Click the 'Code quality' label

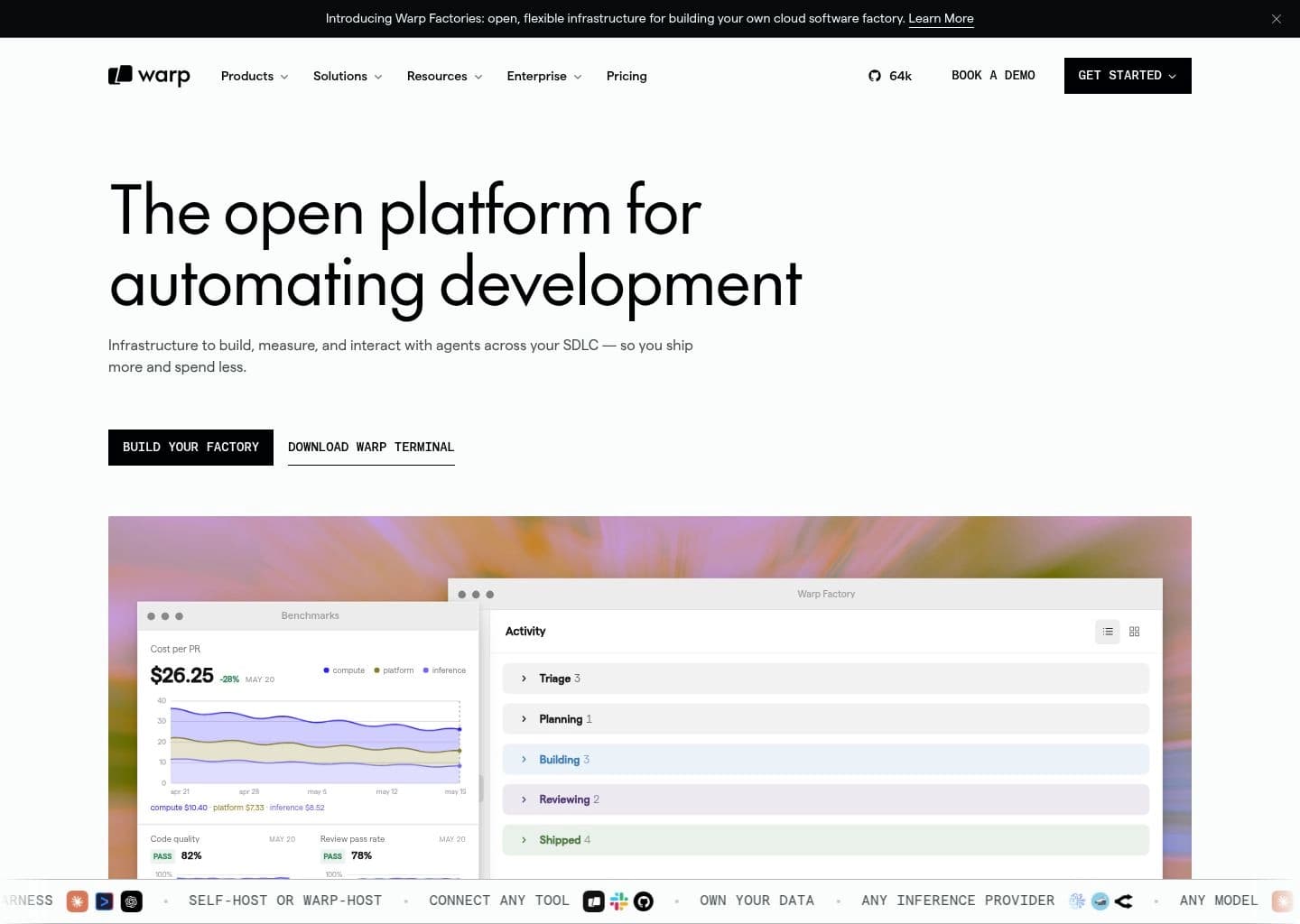[x=175, y=839]
